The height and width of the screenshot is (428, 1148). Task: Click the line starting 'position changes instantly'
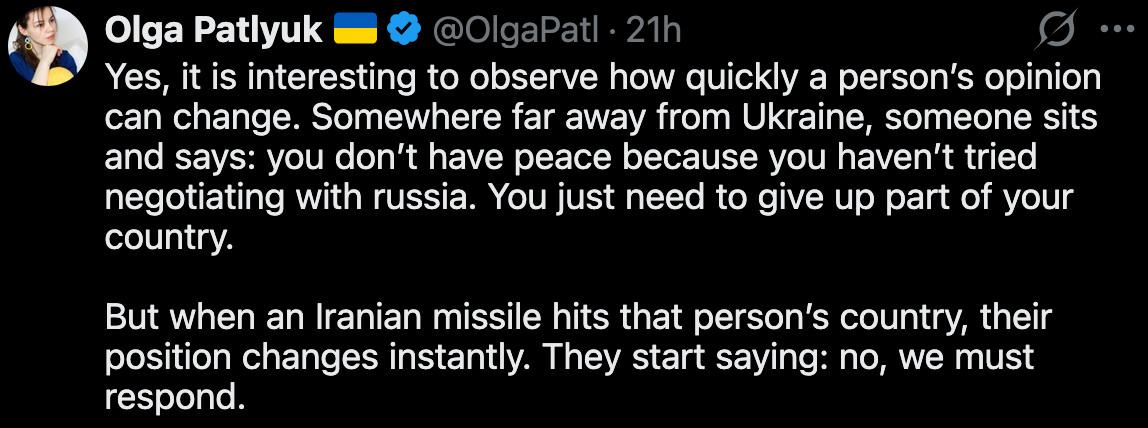(x=568, y=356)
